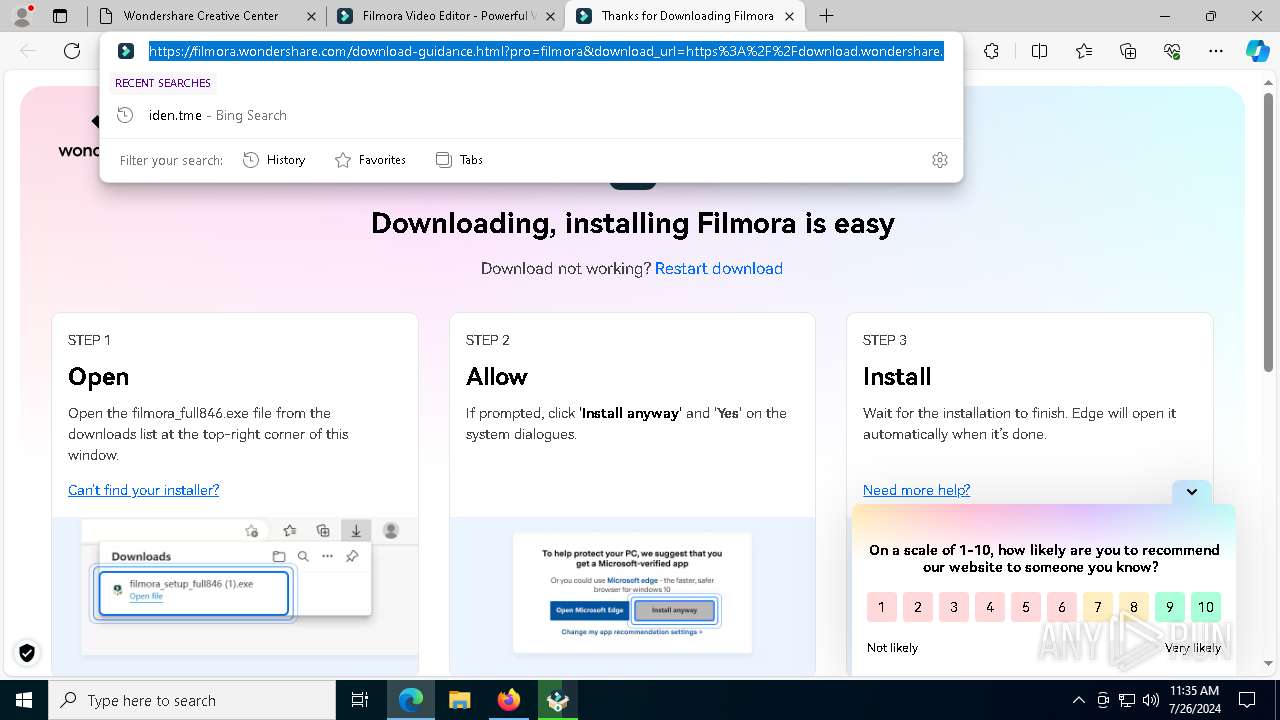The height and width of the screenshot is (720, 1280).
Task: Toggle split screen view icon
Action: (1039, 51)
